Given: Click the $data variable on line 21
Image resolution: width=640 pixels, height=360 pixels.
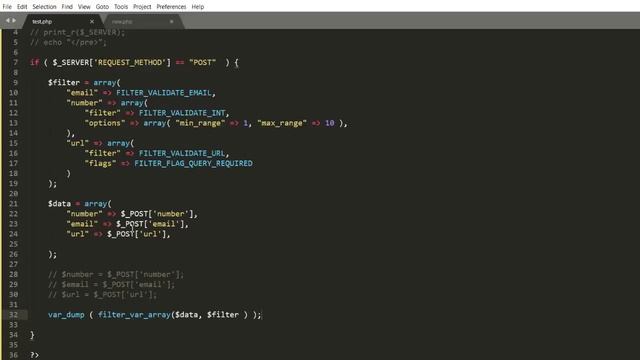Looking at the screenshot, I should pos(59,204).
